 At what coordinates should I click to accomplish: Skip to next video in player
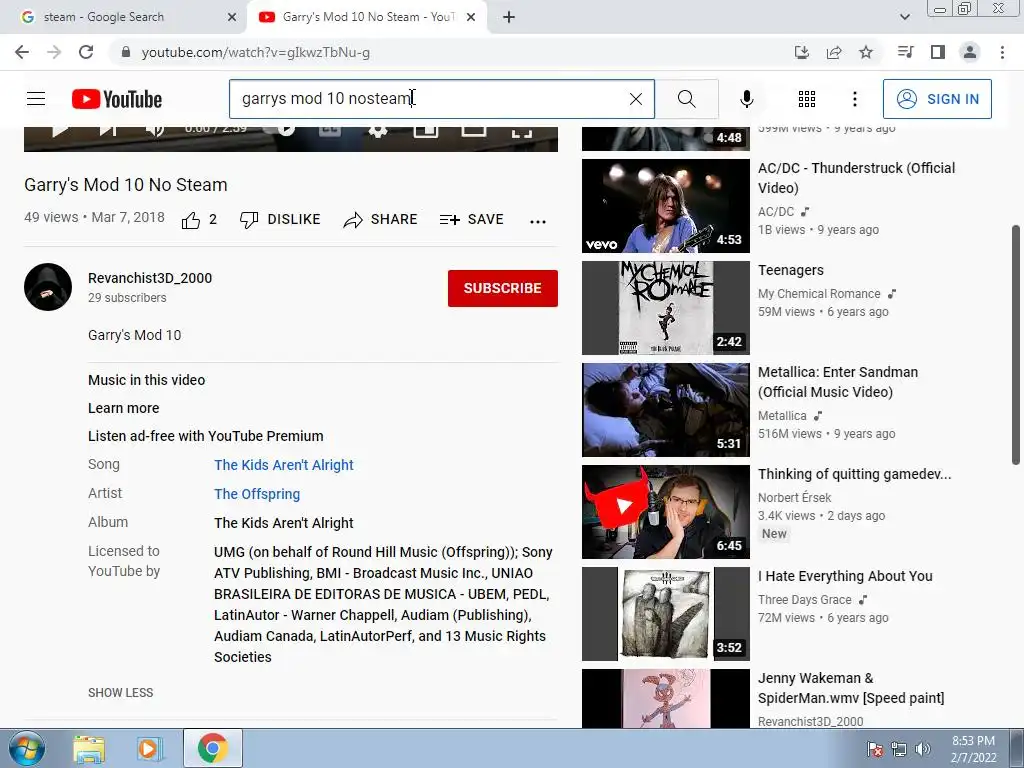(108, 130)
